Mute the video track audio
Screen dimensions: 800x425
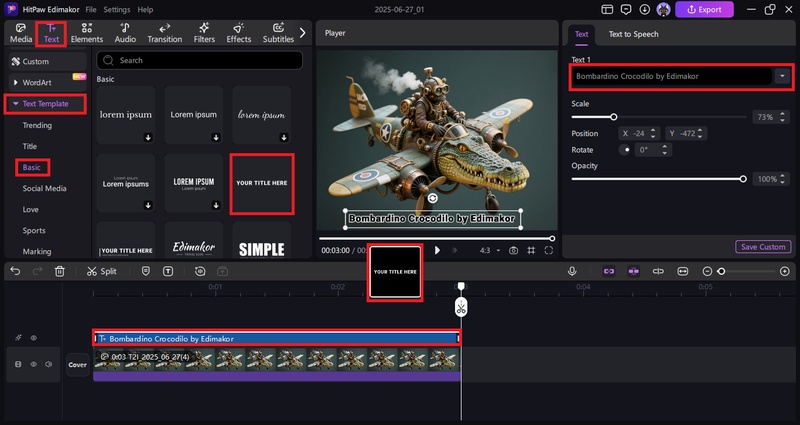(47, 364)
